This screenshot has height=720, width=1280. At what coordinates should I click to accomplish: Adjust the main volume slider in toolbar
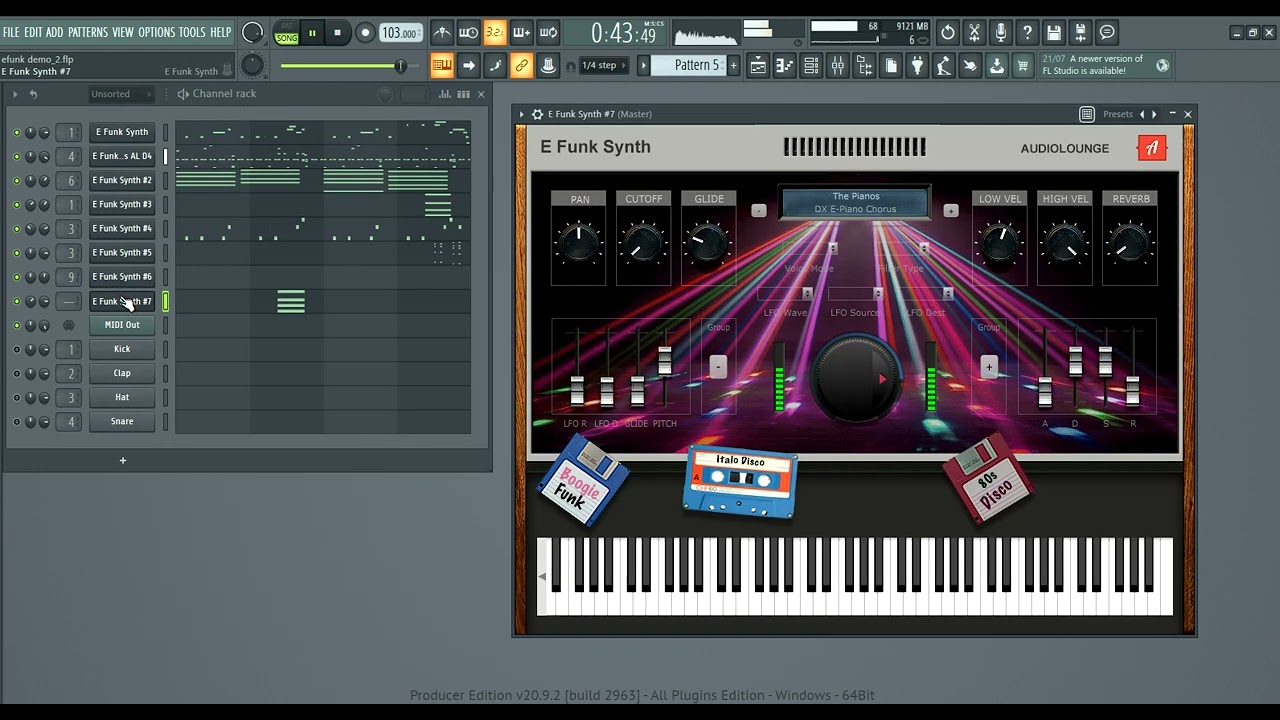(x=342, y=66)
